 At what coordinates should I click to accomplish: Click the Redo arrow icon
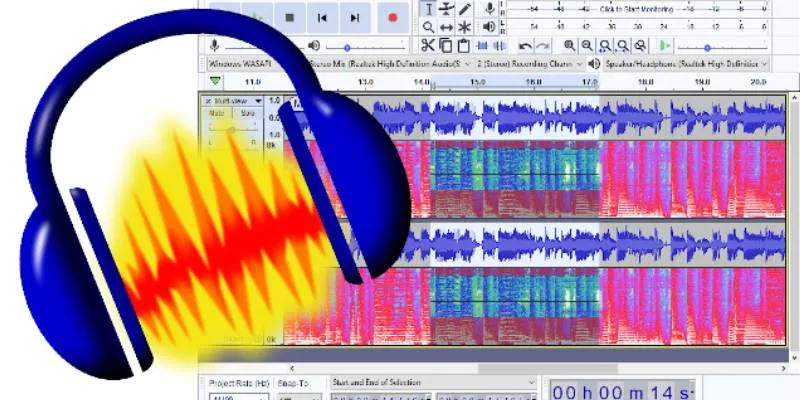(x=543, y=46)
